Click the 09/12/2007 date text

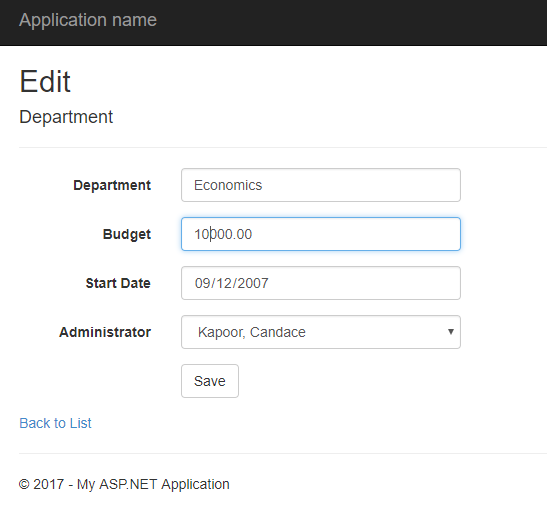coord(232,283)
